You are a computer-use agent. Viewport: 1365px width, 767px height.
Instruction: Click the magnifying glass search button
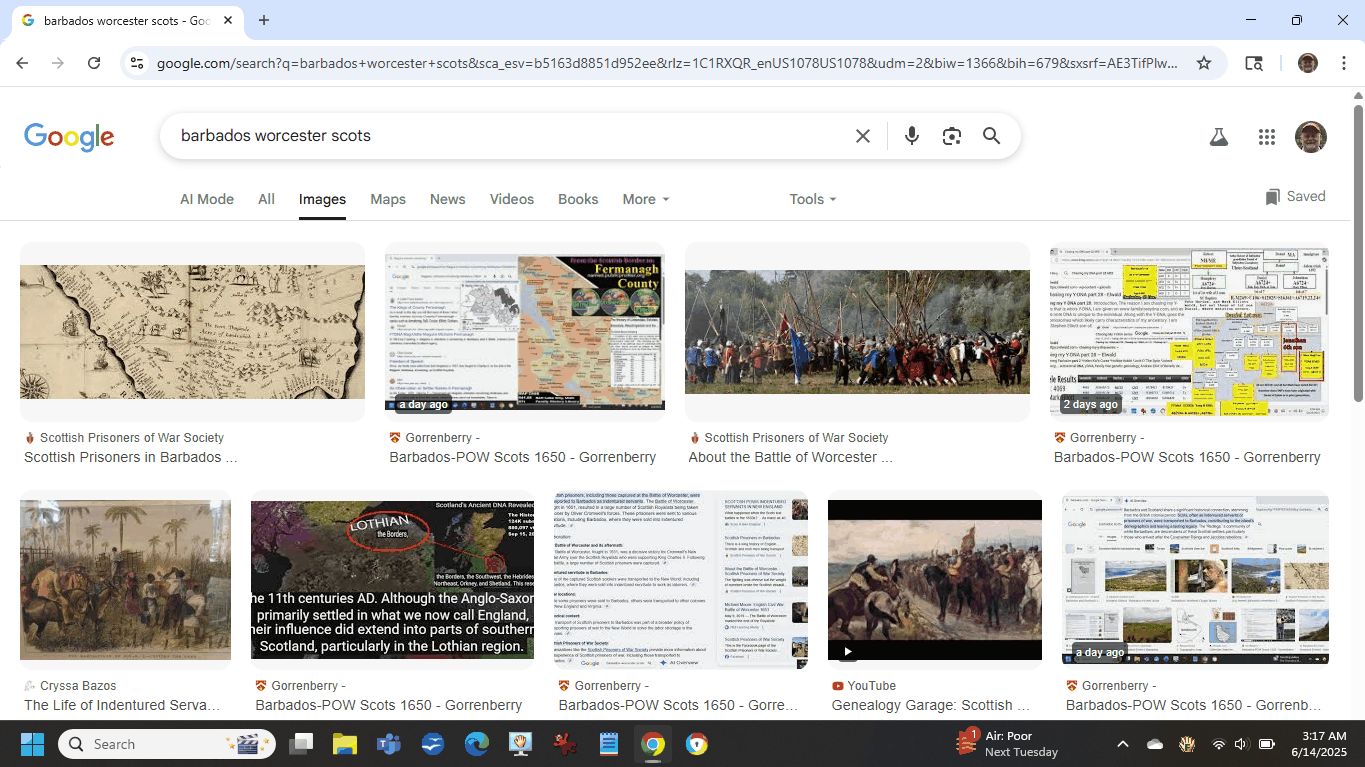coord(991,136)
